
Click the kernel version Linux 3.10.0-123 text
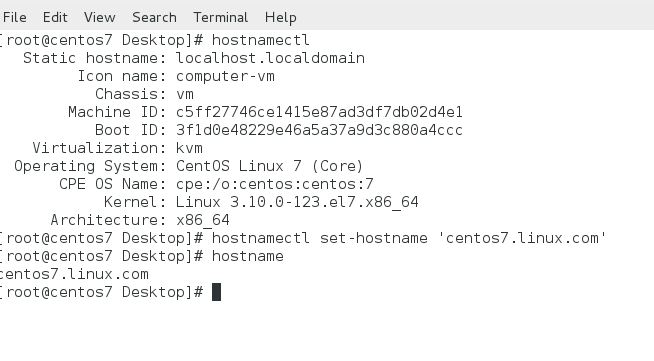[297, 202]
